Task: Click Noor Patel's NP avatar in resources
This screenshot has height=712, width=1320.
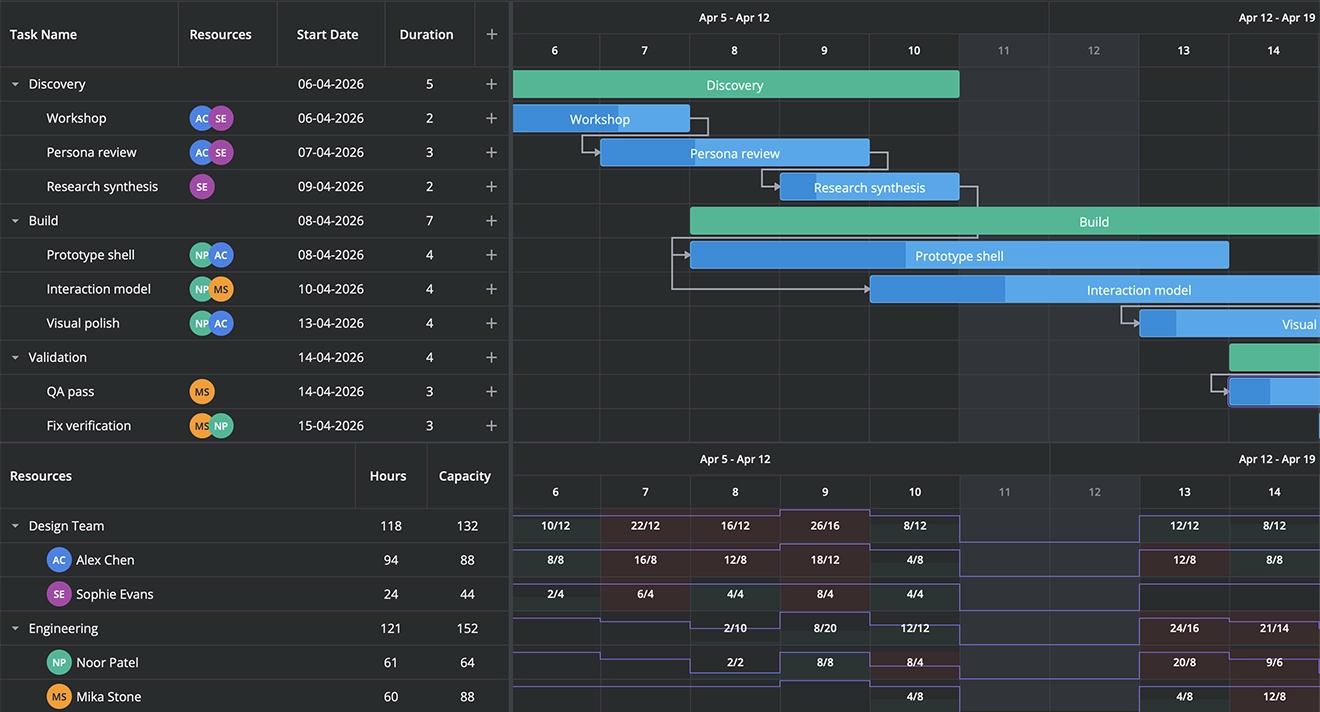Action: coord(59,662)
